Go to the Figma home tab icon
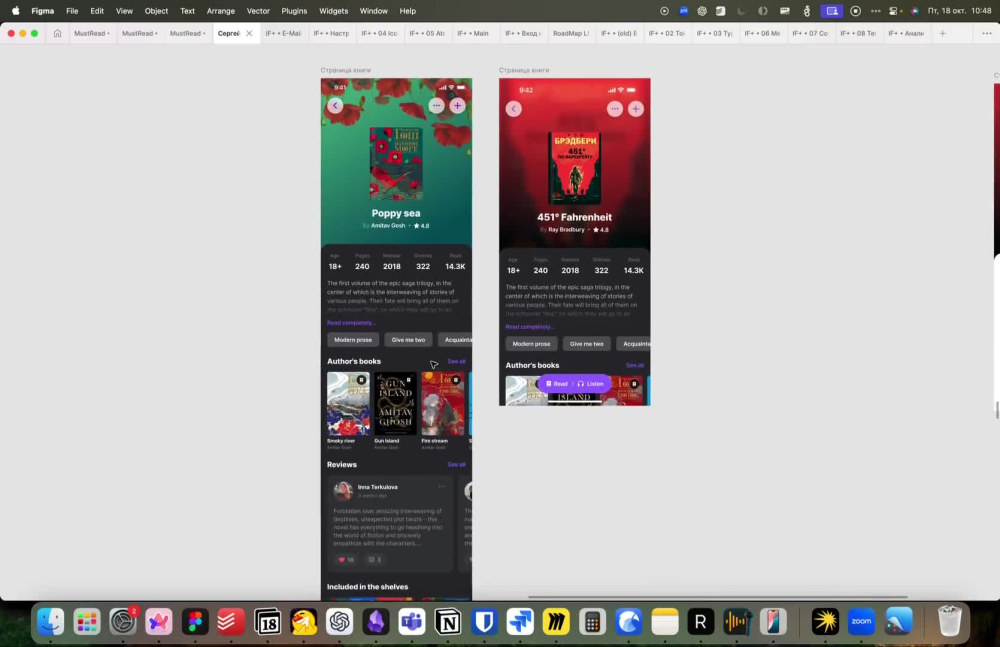This screenshot has width=1000, height=647. tap(57, 33)
